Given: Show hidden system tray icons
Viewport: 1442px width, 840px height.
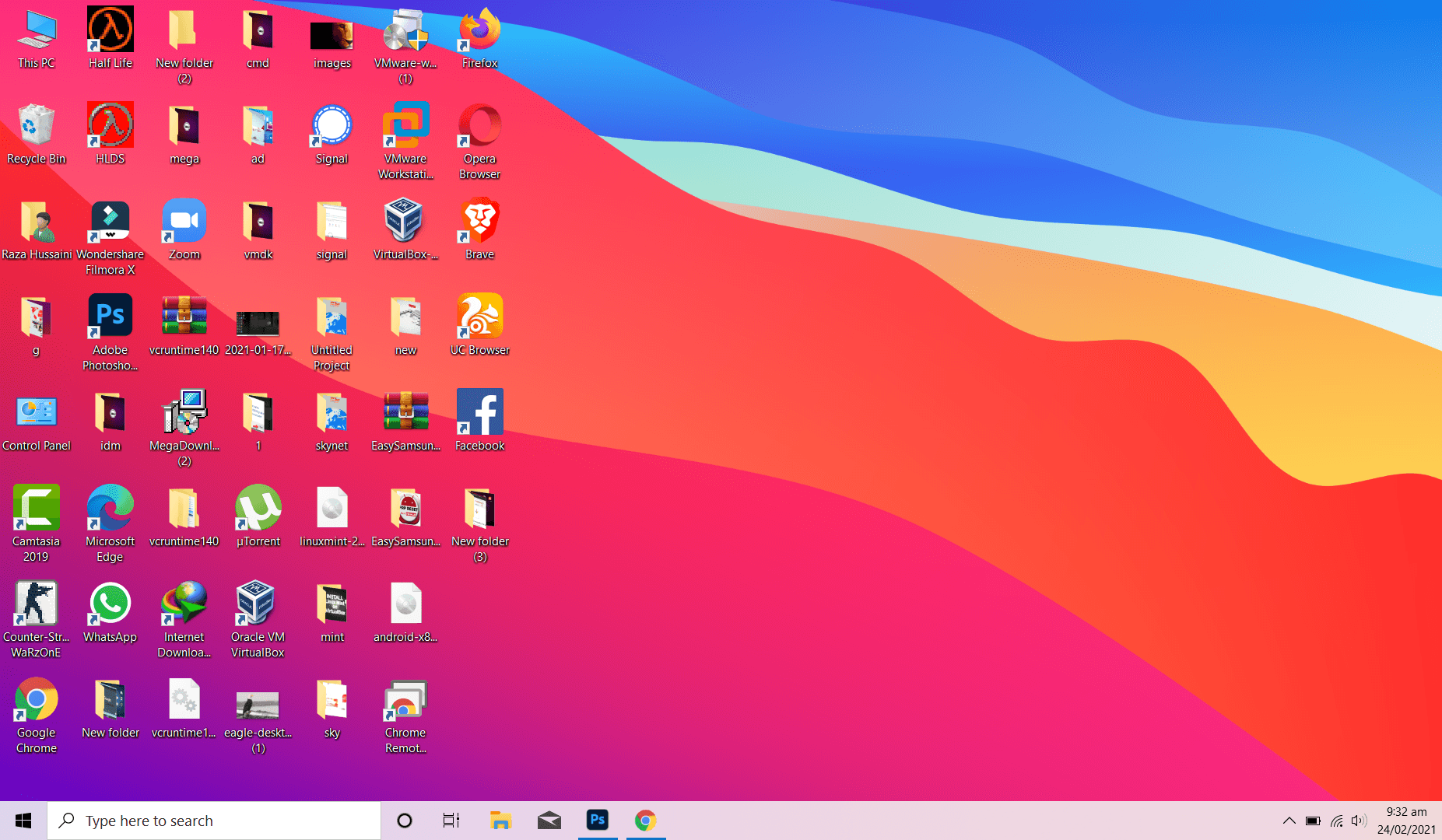Looking at the screenshot, I should click(x=1289, y=821).
